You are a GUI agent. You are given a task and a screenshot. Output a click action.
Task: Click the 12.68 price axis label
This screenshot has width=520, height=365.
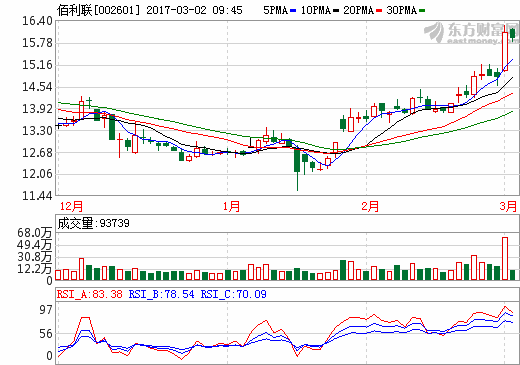[x=37, y=153]
